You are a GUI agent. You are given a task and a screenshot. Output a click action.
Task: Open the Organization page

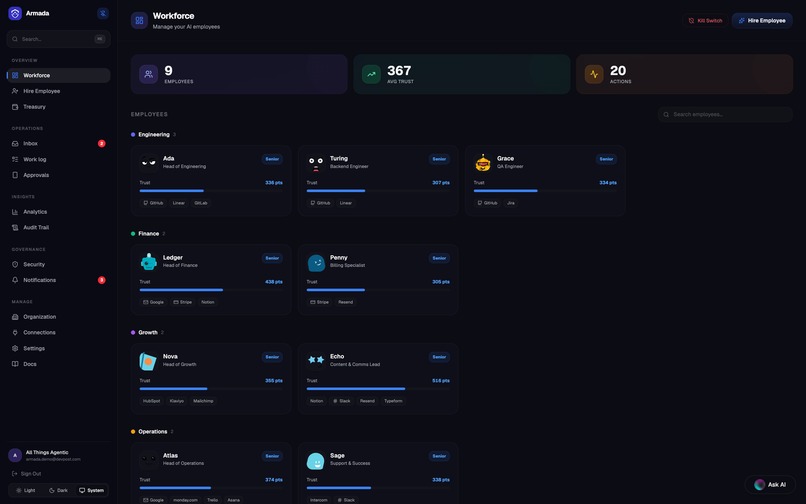pyautogui.click(x=59, y=317)
